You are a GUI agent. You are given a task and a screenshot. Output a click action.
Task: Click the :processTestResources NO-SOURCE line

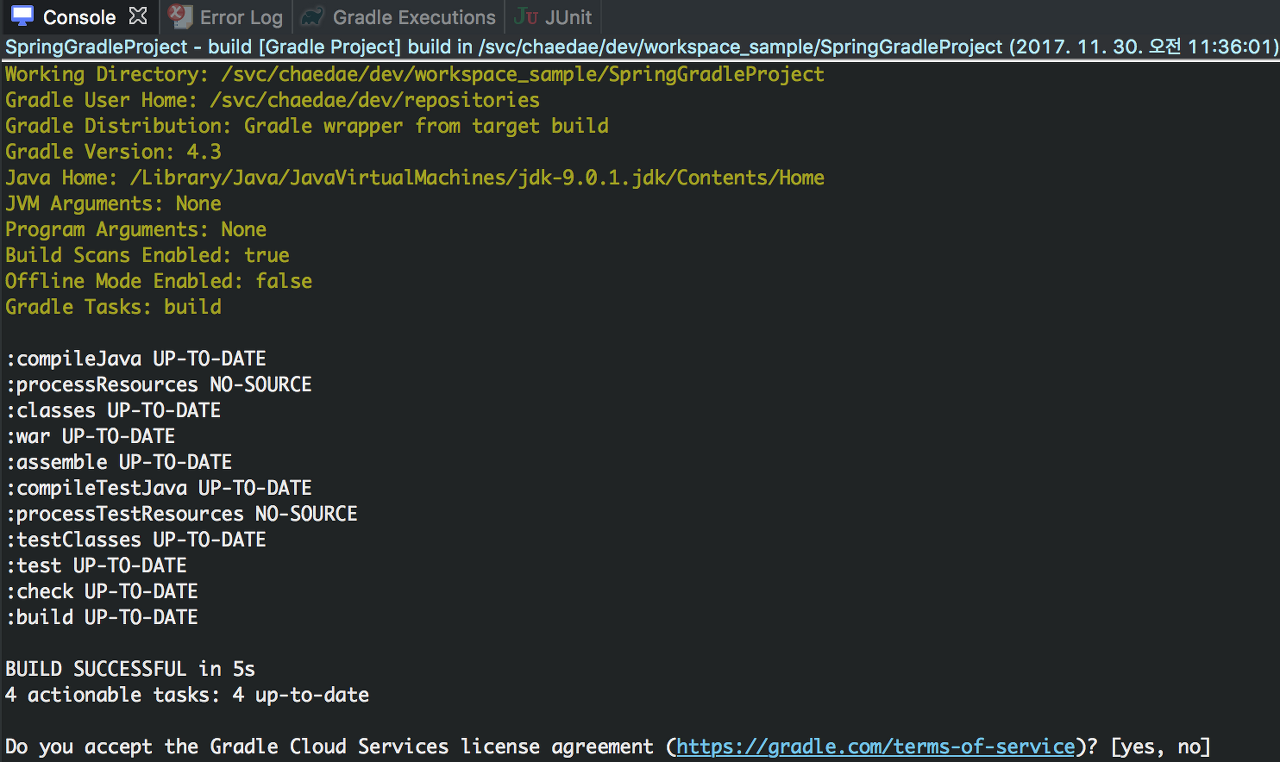[181, 514]
